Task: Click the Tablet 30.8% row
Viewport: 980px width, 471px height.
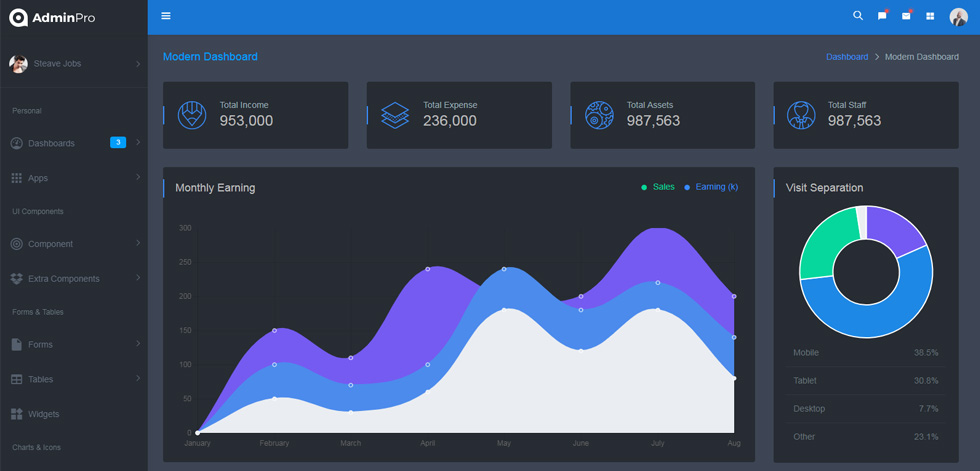Action: click(866, 380)
